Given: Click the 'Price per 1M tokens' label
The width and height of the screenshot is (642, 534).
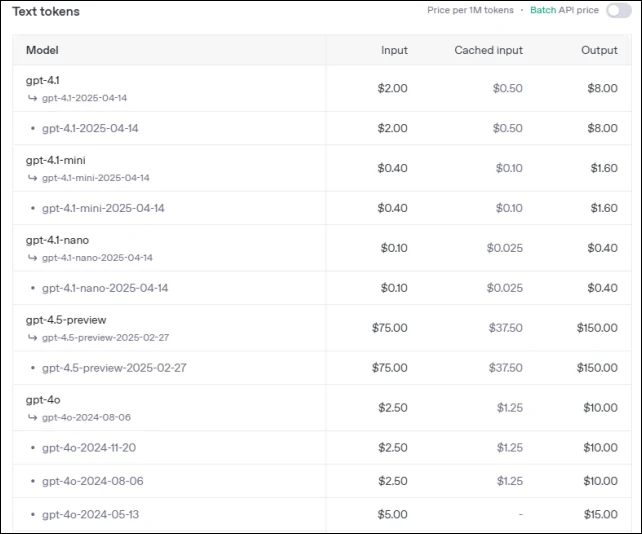Looking at the screenshot, I should click(470, 10).
